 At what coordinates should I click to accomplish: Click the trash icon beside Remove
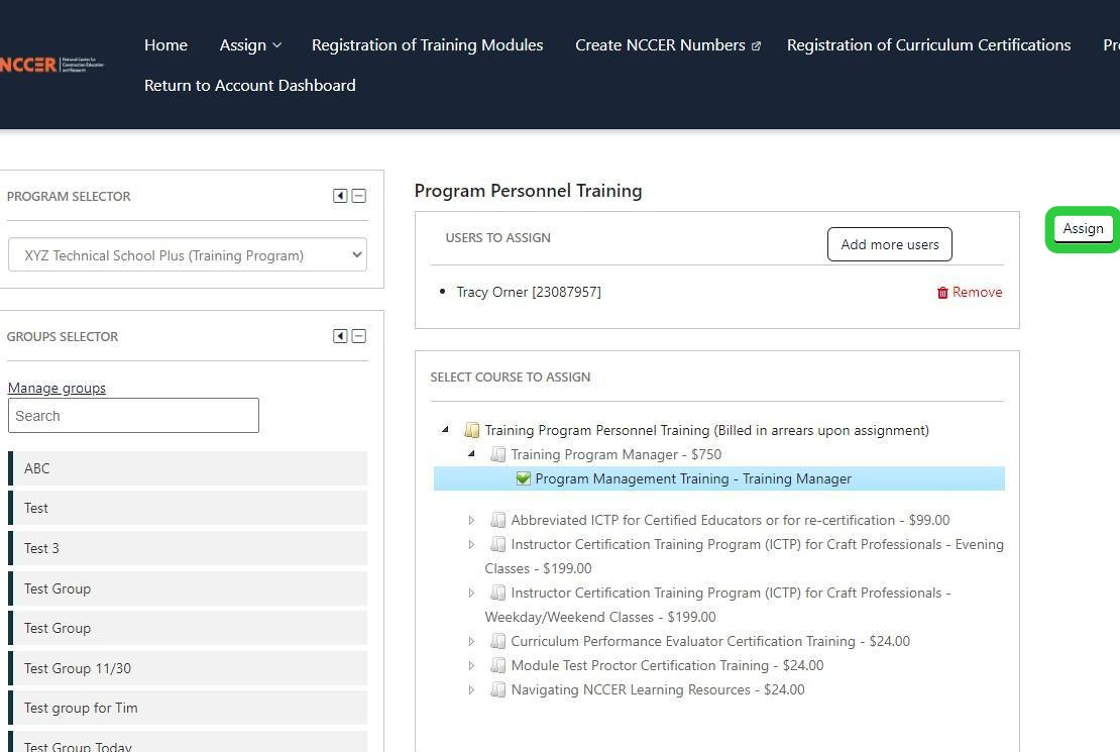coord(942,292)
